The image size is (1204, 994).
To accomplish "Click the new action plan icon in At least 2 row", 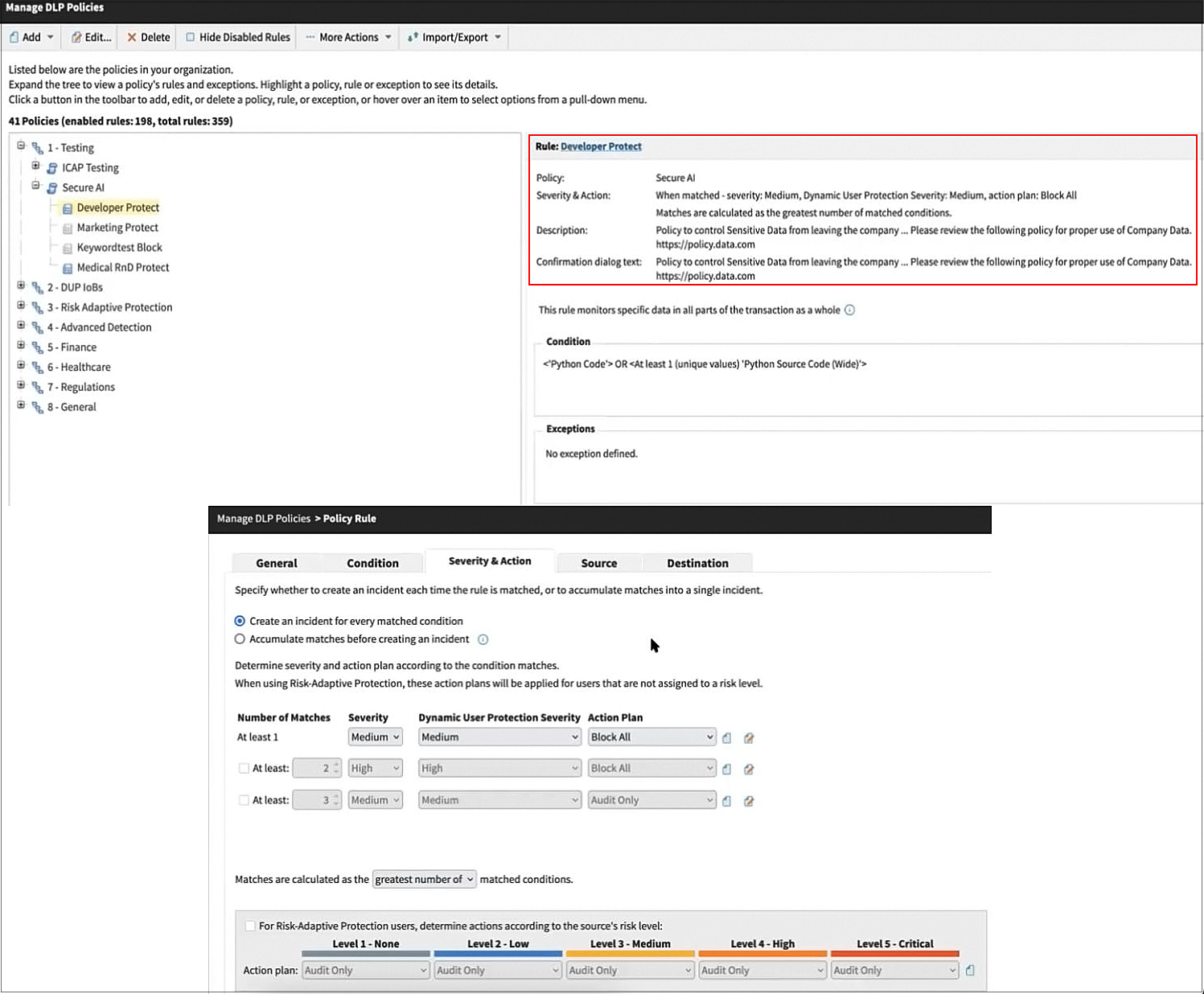I will coord(727,769).
